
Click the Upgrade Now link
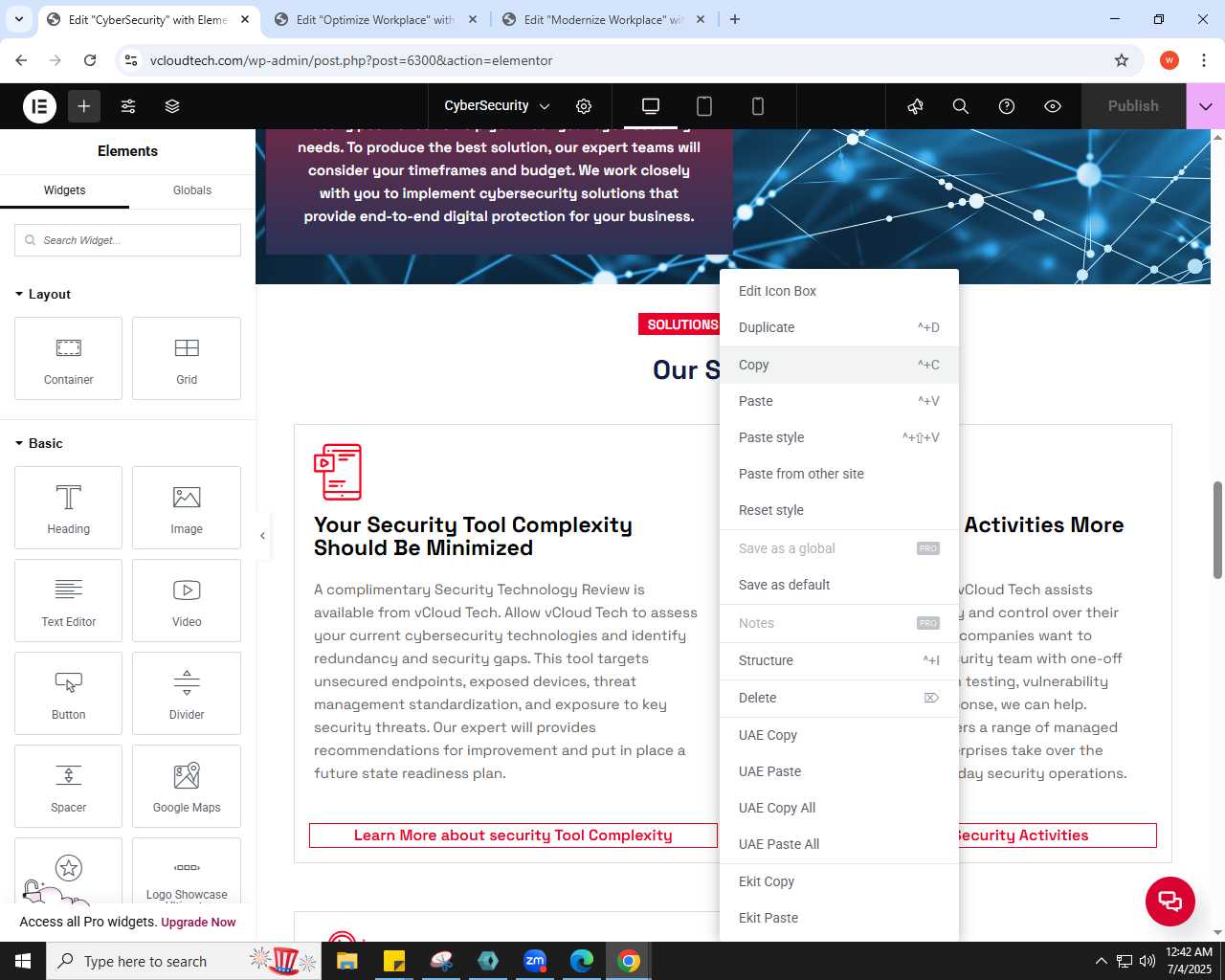tap(198, 923)
